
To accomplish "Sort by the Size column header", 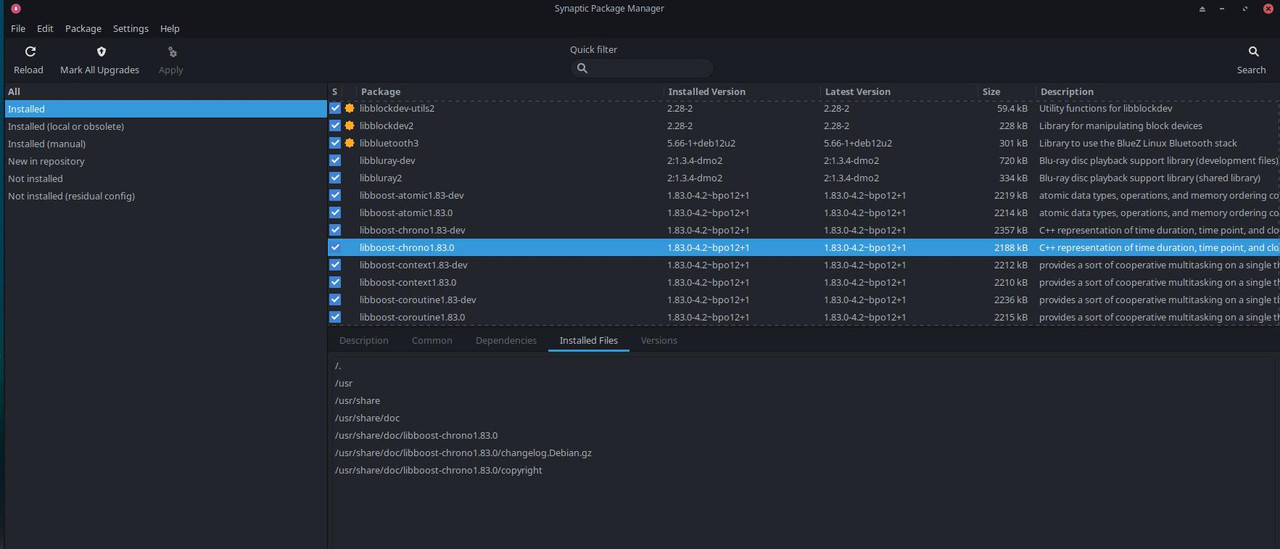I will click(1007, 92).
